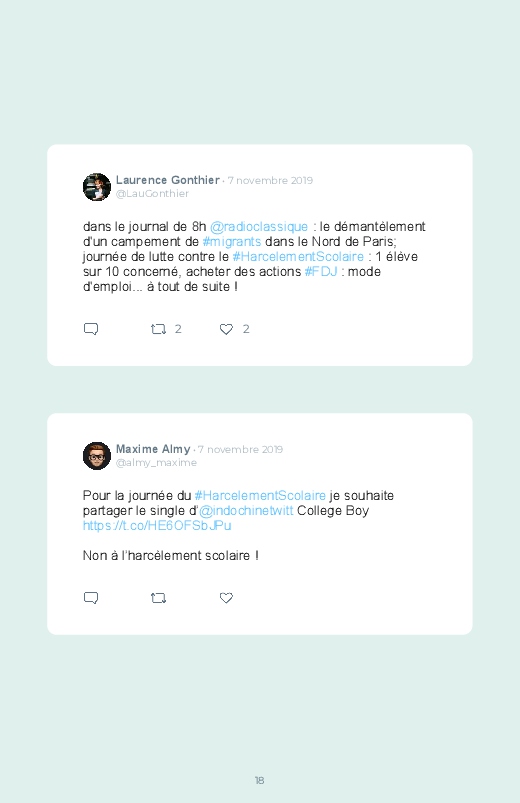Retweet Maxime Almy's tweet

coord(158,598)
